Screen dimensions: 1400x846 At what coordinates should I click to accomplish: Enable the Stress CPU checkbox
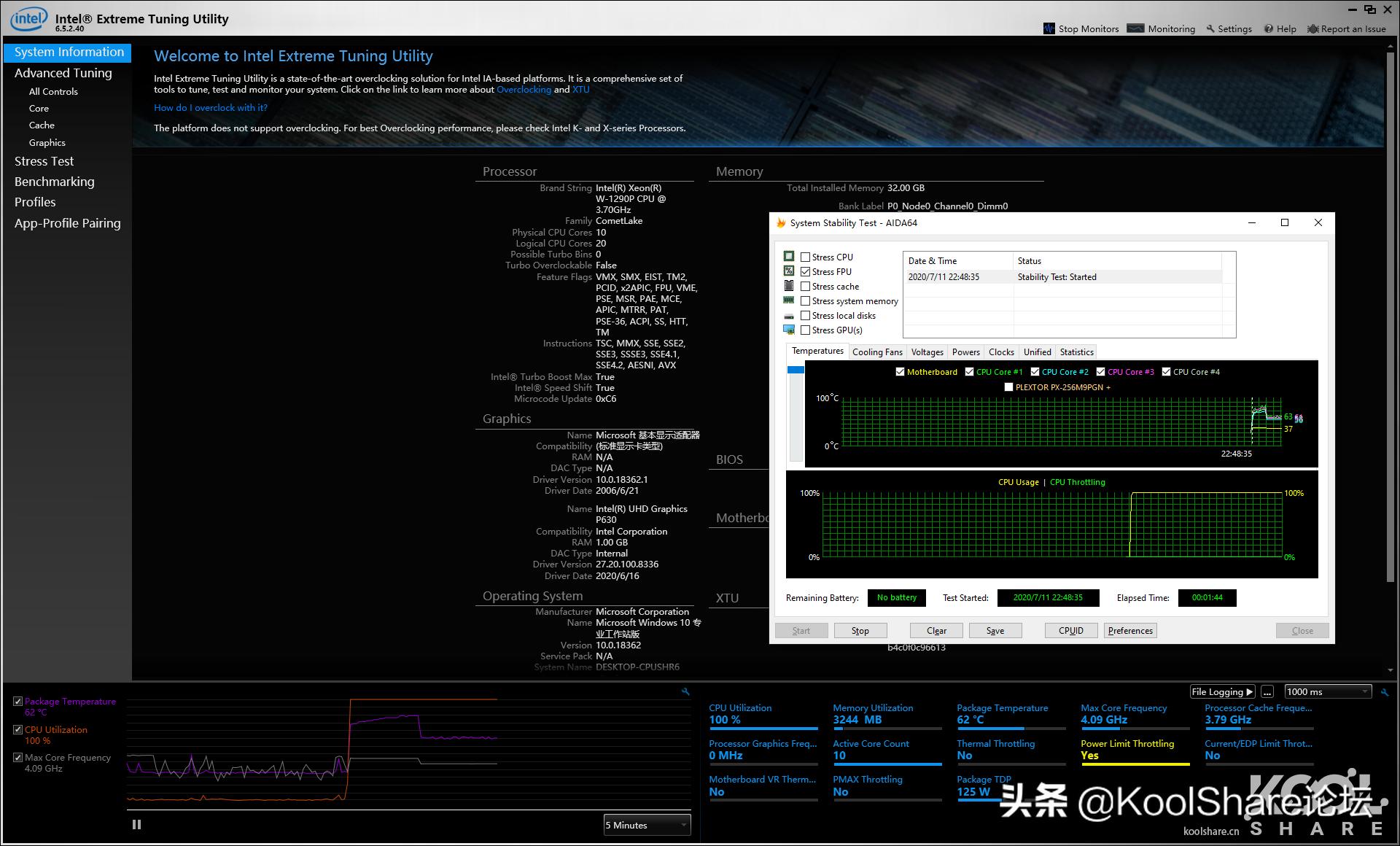[x=805, y=257]
